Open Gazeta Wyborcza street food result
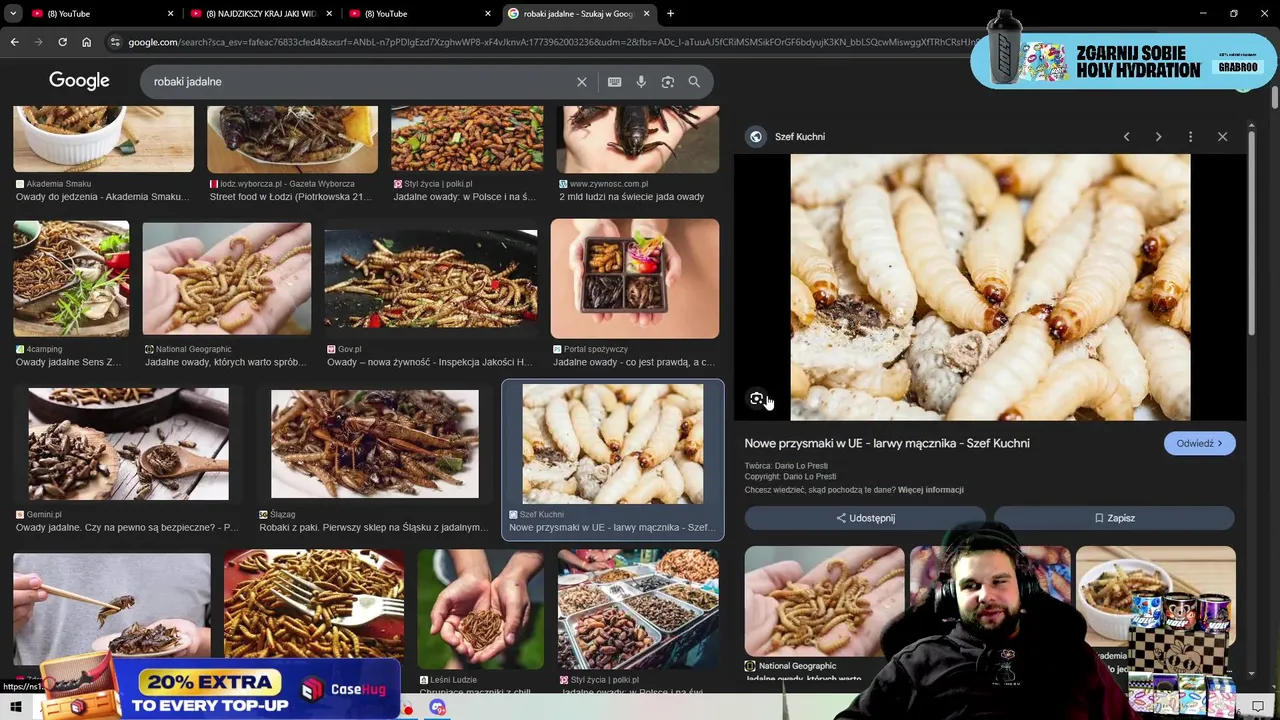The width and height of the screenshot is (1280, 720). click(292, 140)
